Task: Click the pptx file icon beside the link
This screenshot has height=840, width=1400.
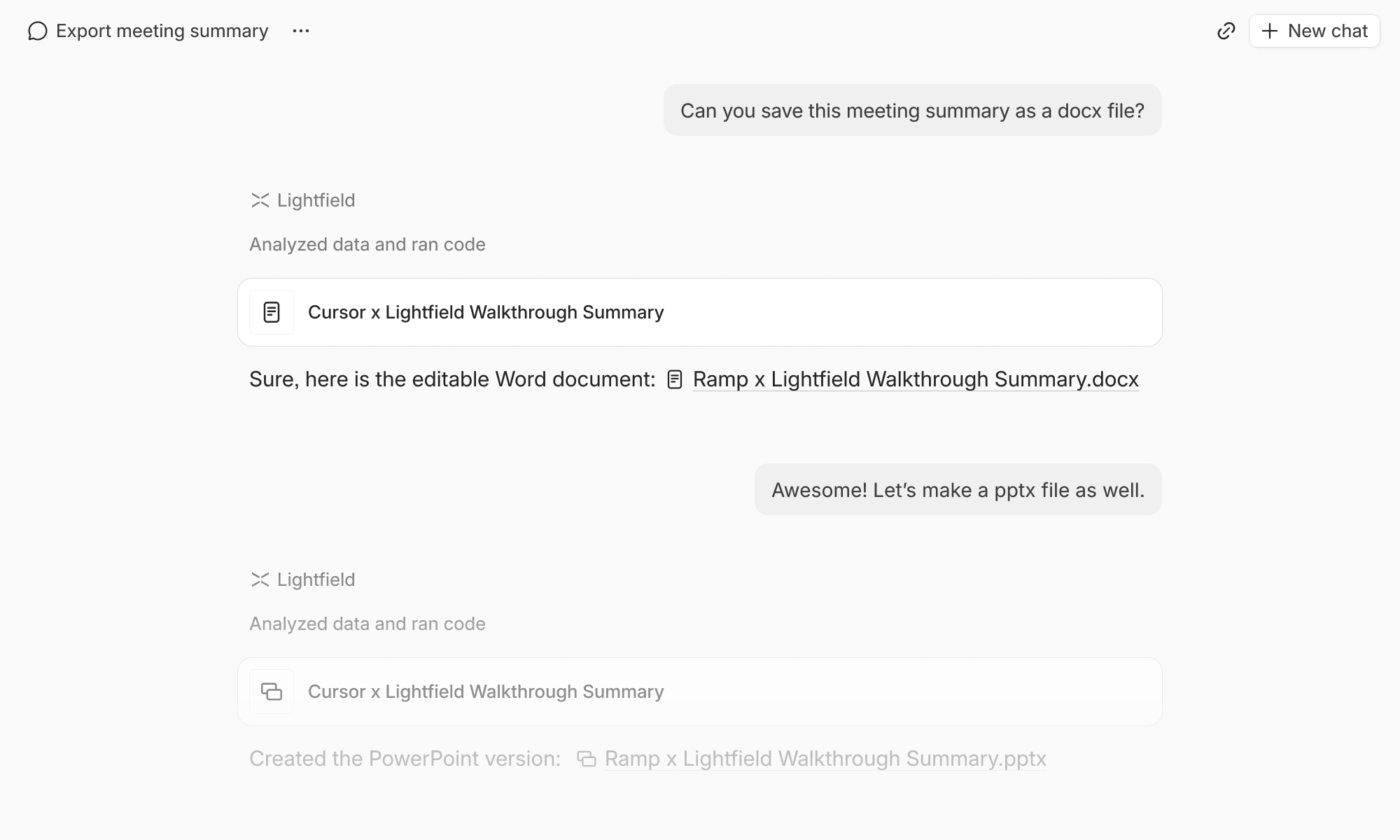Action: click(x=587, y=759)
